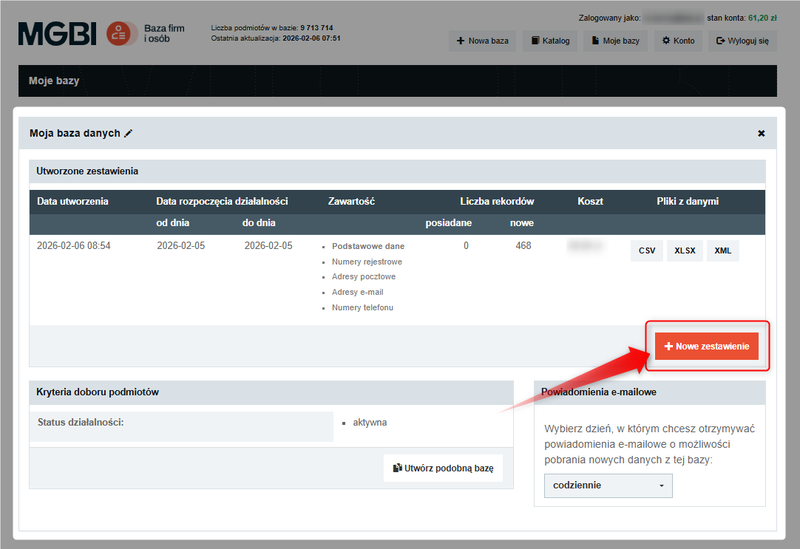Screen dimensions: 800x549
Task: Click the Liczba rekordów column header
Action: 497,201
